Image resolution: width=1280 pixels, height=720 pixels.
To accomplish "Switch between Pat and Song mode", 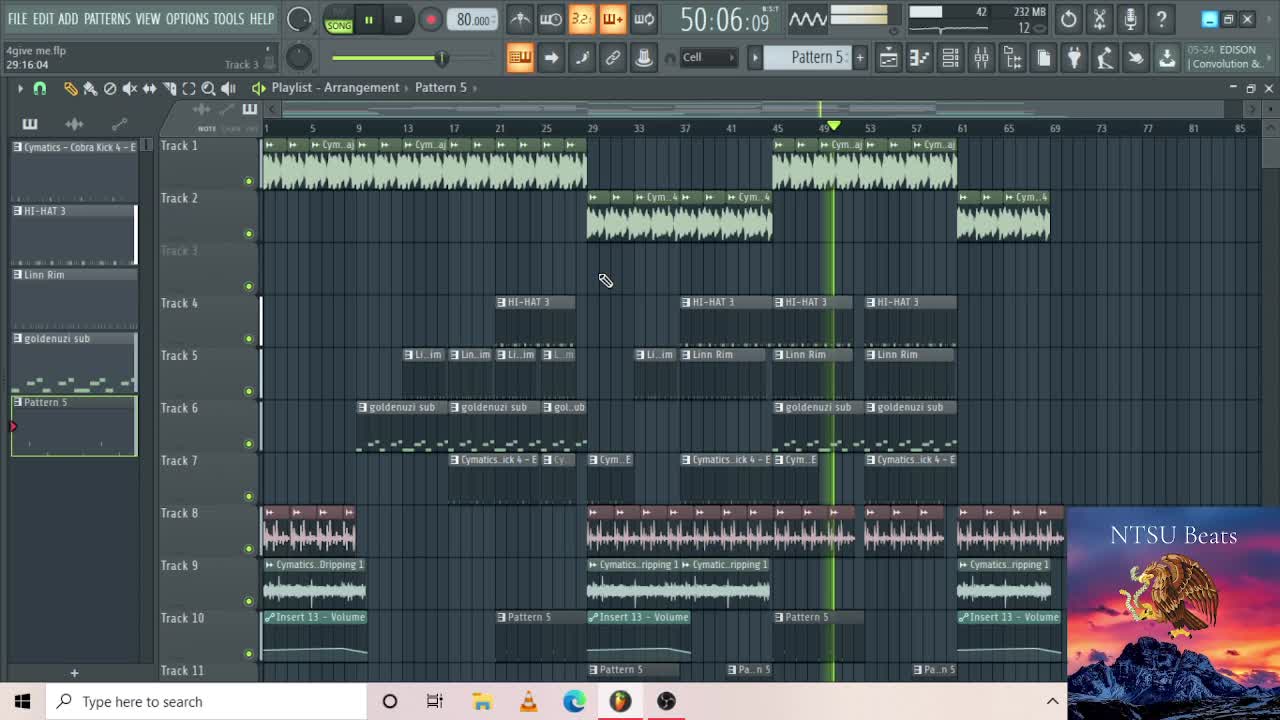I will pos(339,19).
